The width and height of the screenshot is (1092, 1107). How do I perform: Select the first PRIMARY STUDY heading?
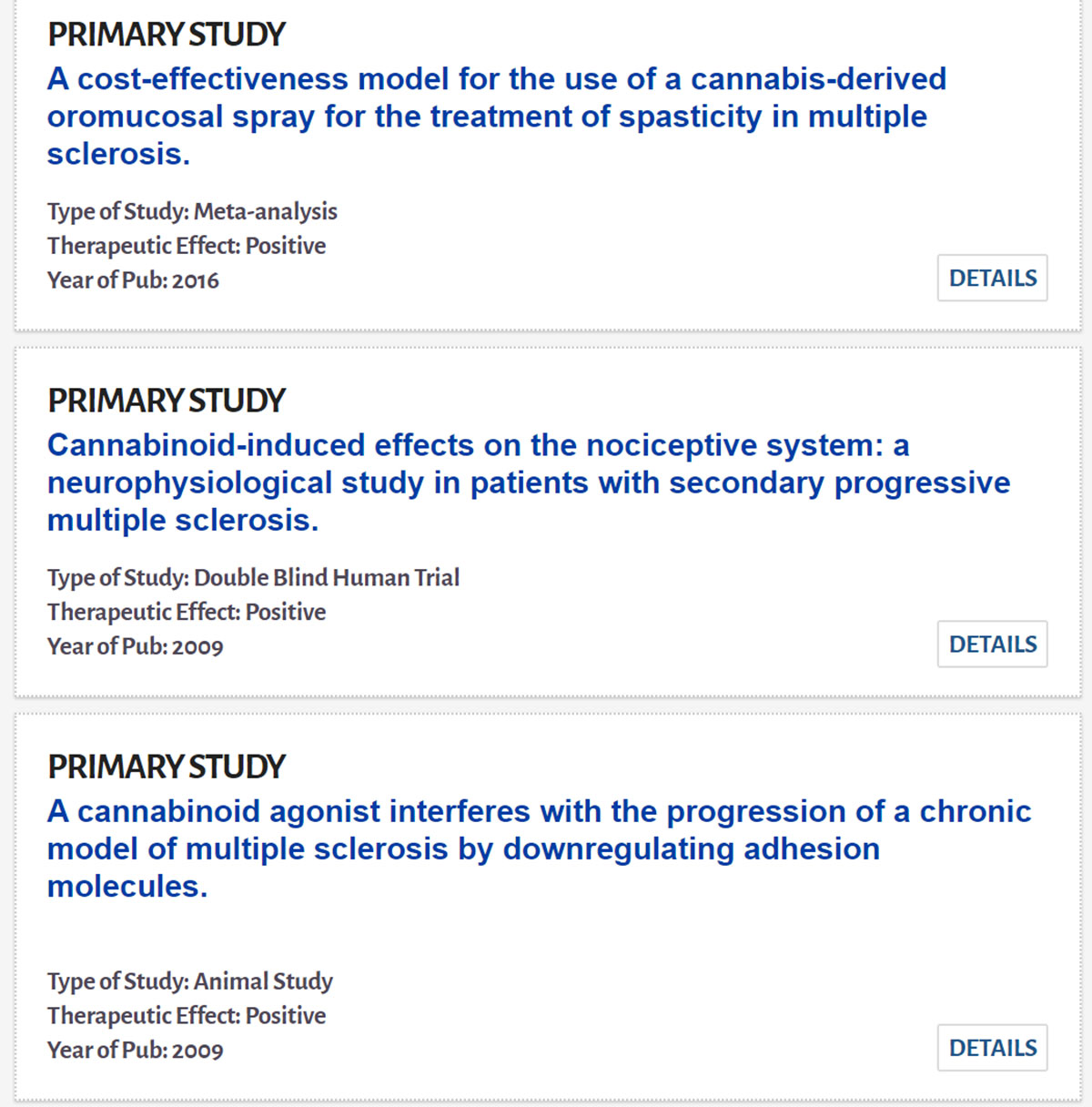167,34
